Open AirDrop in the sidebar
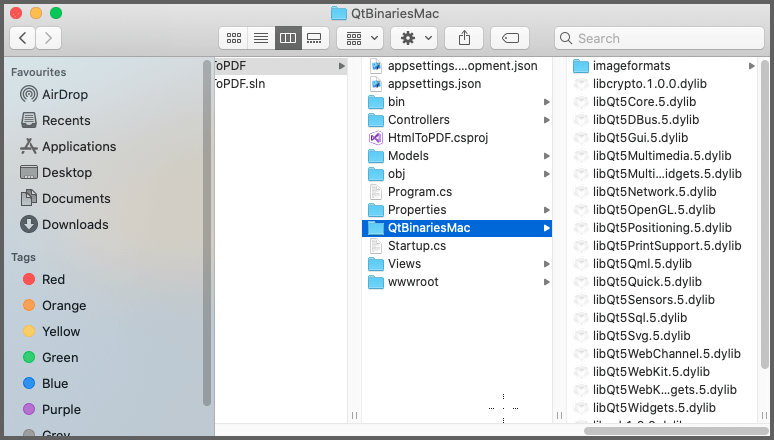 click(54, 94)
